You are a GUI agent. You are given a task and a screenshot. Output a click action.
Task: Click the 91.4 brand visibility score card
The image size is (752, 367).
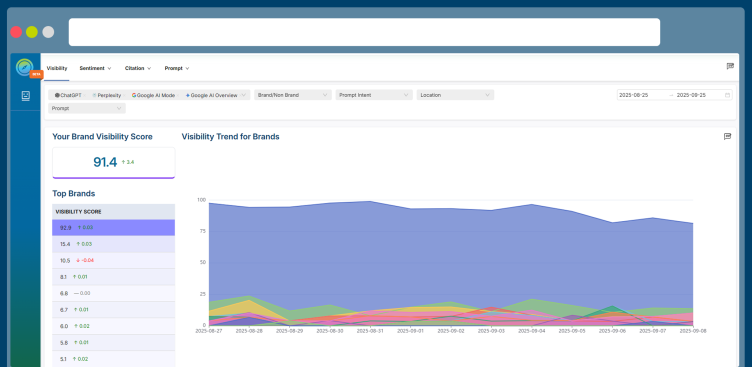[114, 163]
